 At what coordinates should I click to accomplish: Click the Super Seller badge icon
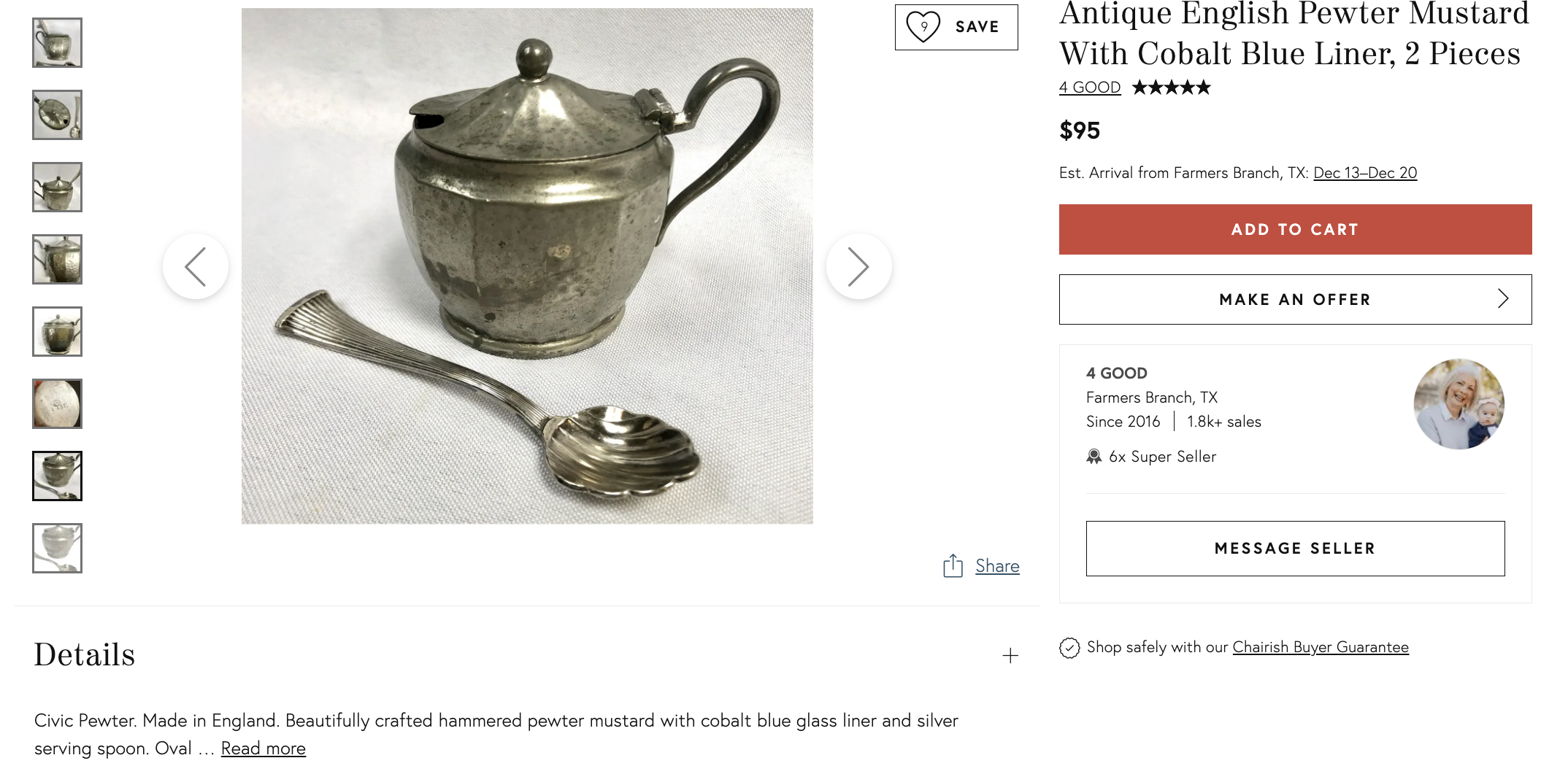point(1094,457)
